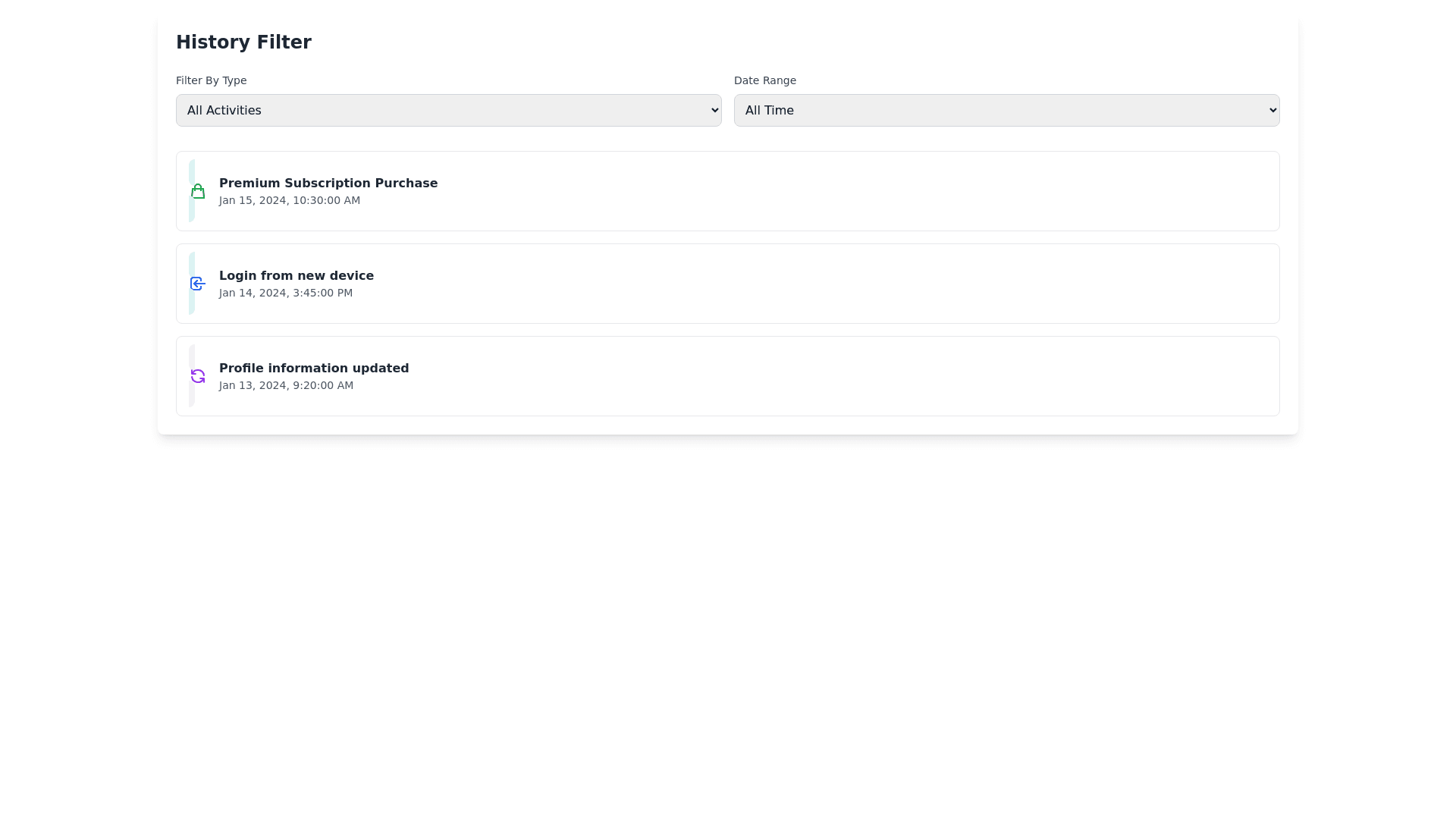Image resolution: width=1456 pixels, height=819 pixels.
Task: Select the Login from new device title
Action: click(296, 276)
